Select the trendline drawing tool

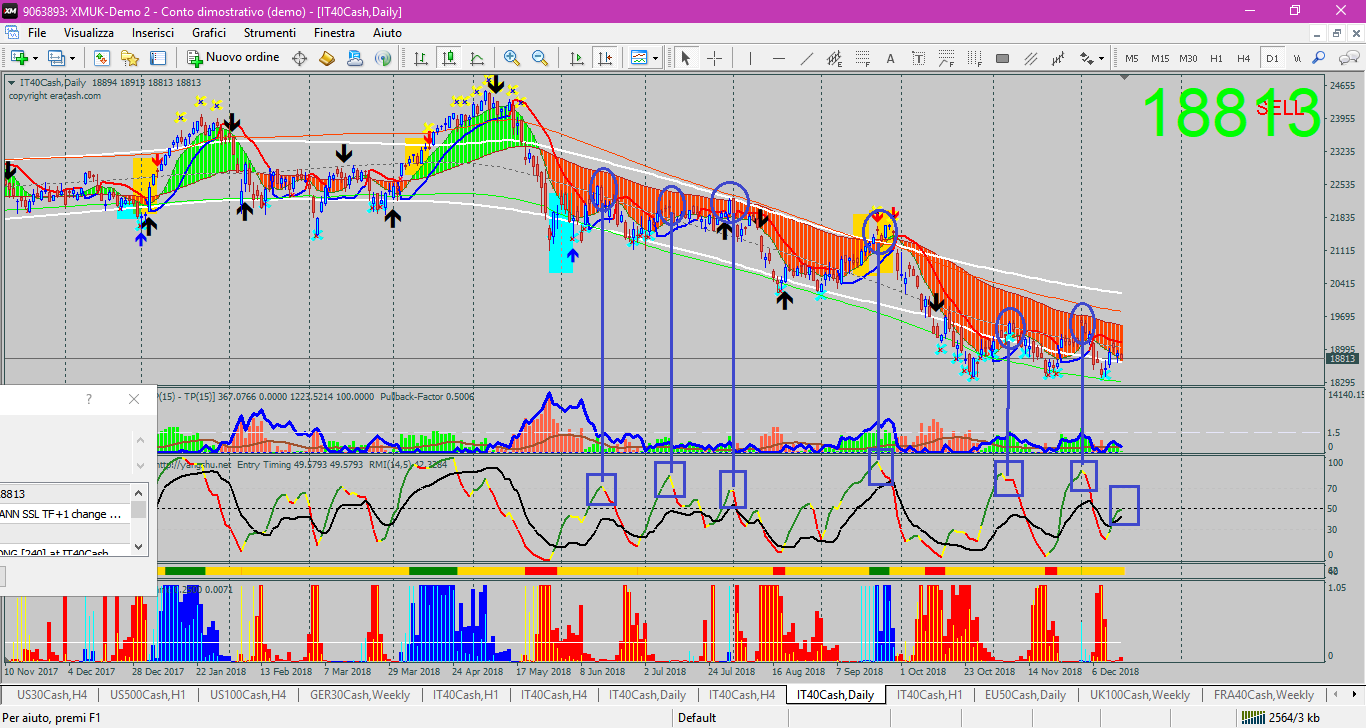tap(806, 57)
